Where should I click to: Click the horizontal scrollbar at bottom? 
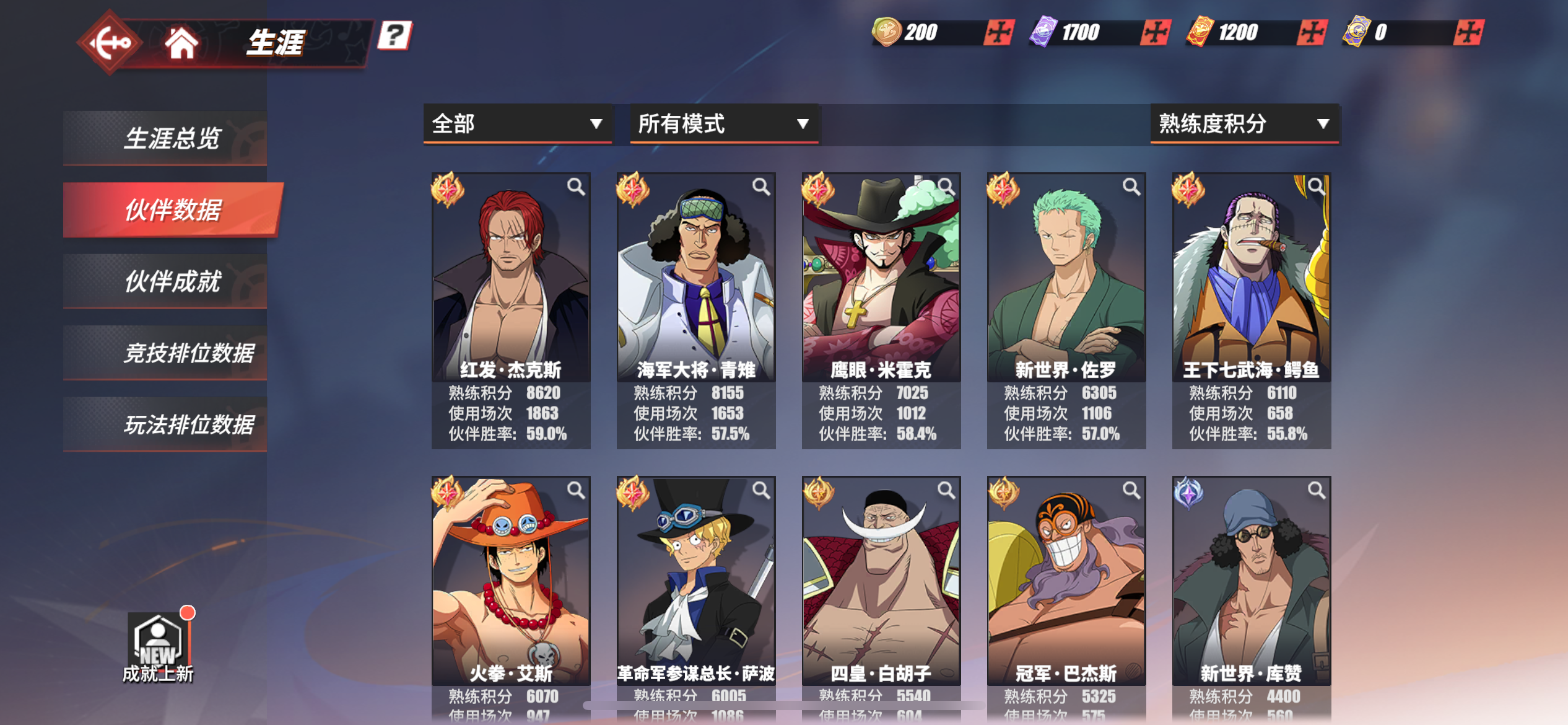[x=783, y=705]
